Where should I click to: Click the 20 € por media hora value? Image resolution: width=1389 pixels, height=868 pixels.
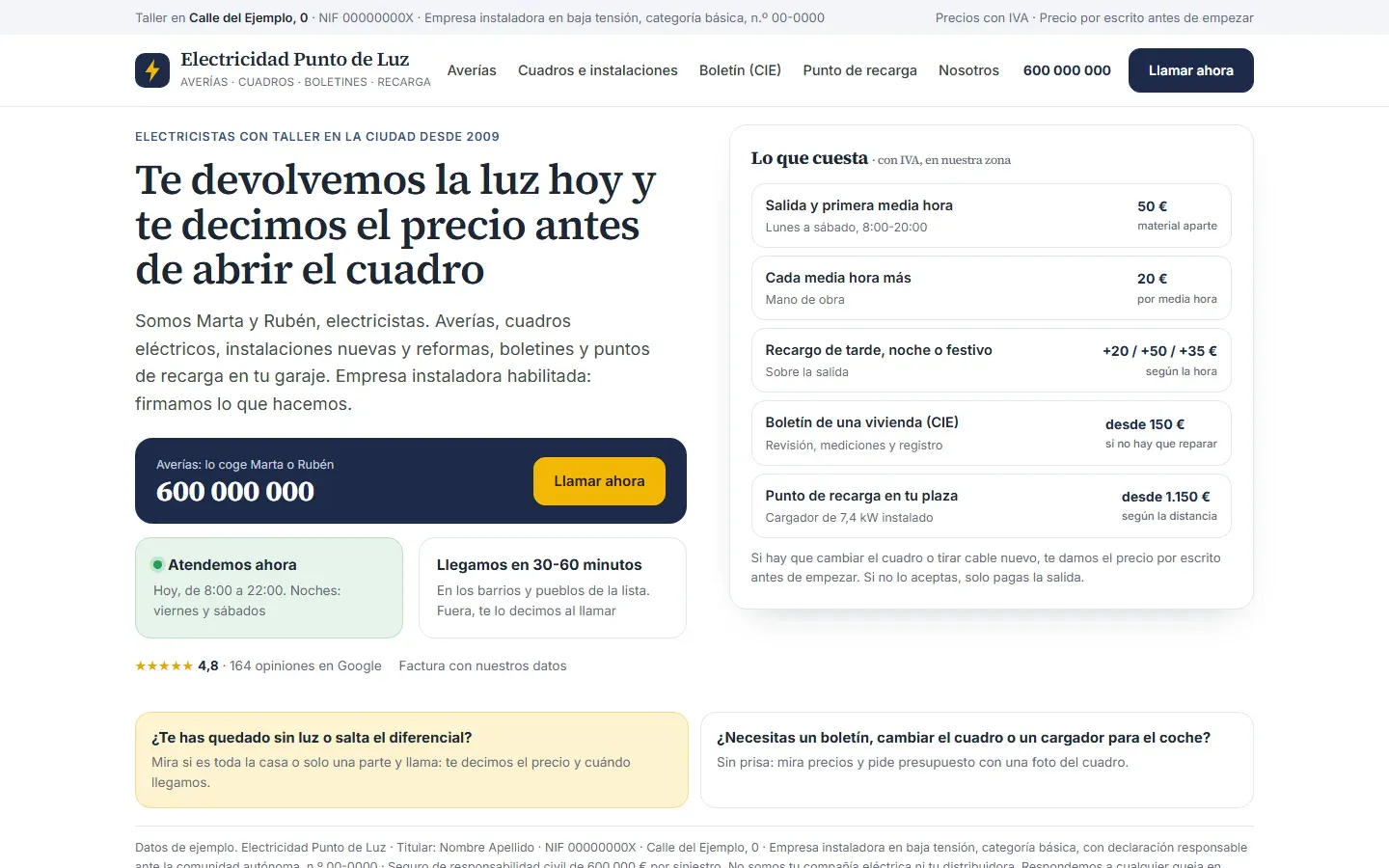1177,288
